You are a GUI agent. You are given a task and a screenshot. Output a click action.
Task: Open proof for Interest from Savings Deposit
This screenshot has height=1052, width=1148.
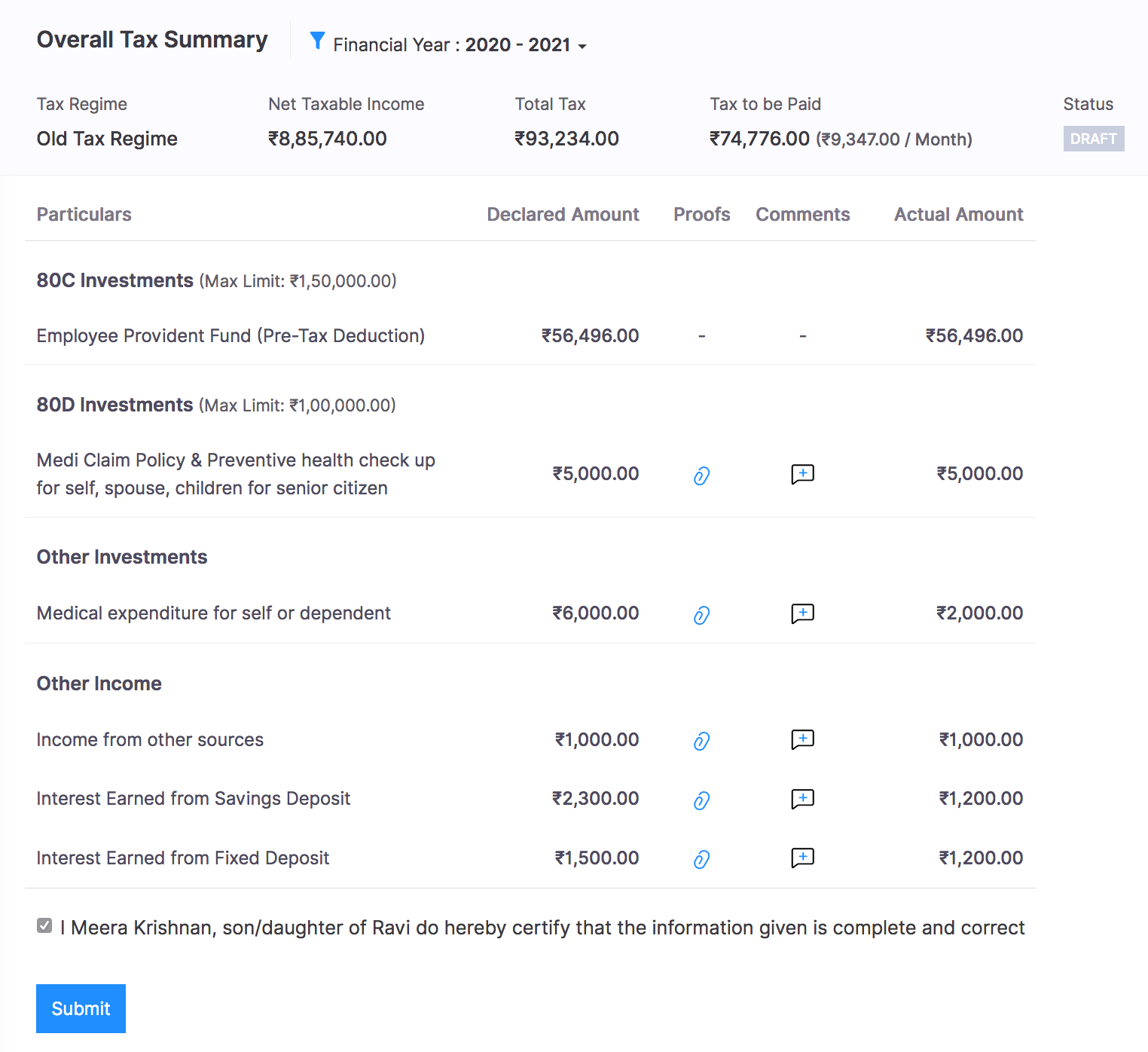(701, 800)
